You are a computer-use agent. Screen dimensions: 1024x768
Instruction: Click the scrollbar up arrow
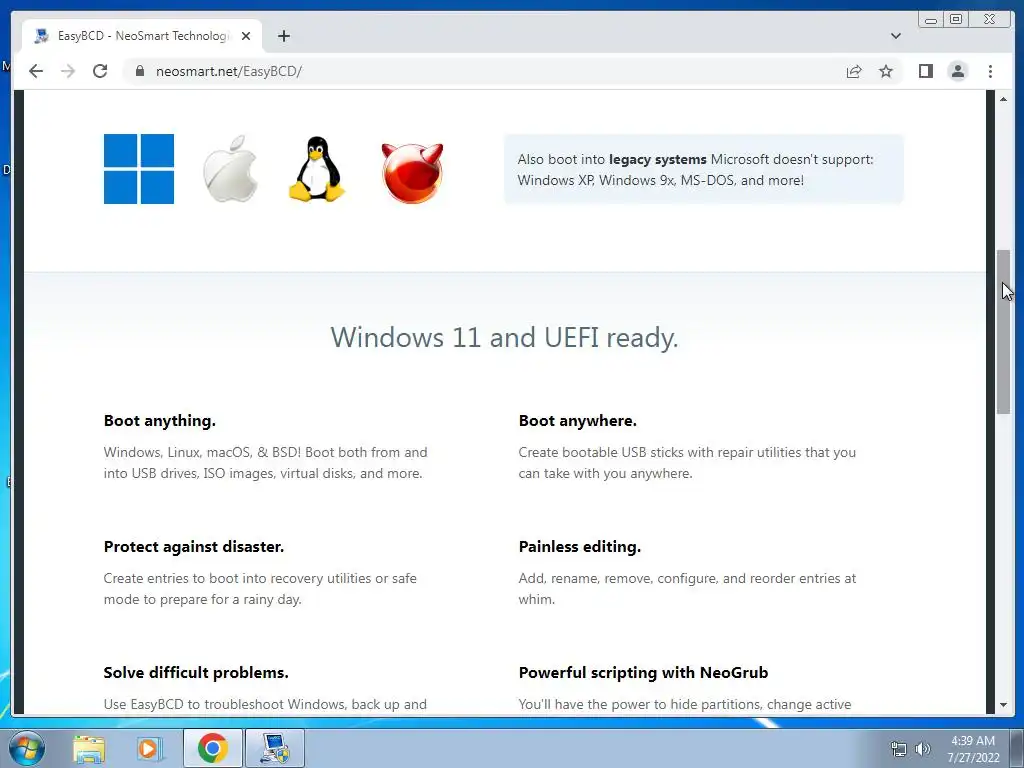coord(1003,99)
